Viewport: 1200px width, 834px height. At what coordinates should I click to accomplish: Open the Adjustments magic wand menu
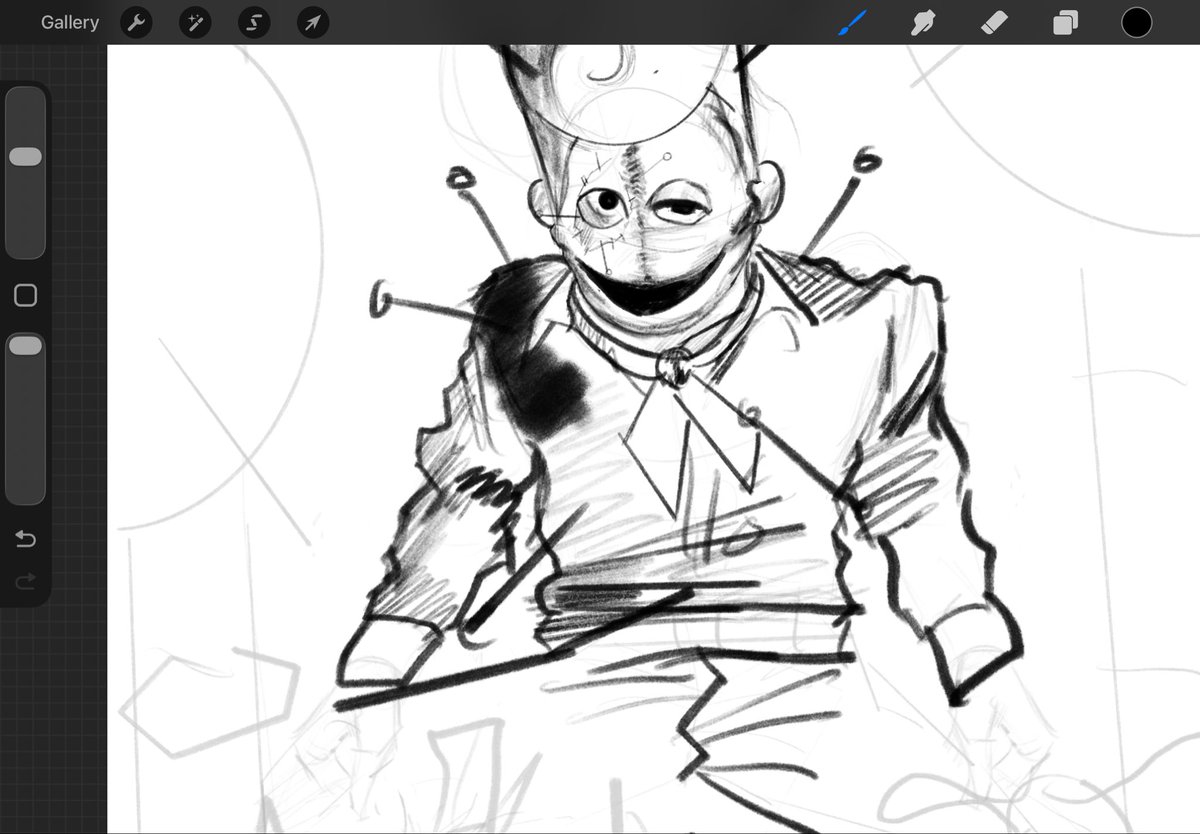(195, 22)
